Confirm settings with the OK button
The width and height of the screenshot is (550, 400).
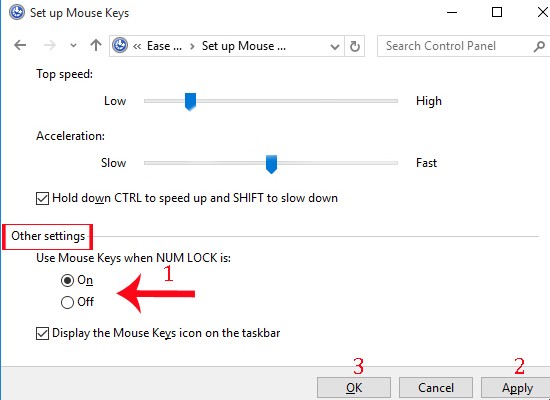pyautogui.click(x=354, y=388)
